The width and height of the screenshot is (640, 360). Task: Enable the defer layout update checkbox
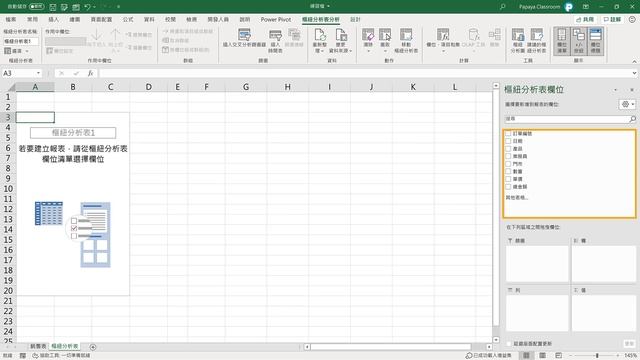point(509,344)
